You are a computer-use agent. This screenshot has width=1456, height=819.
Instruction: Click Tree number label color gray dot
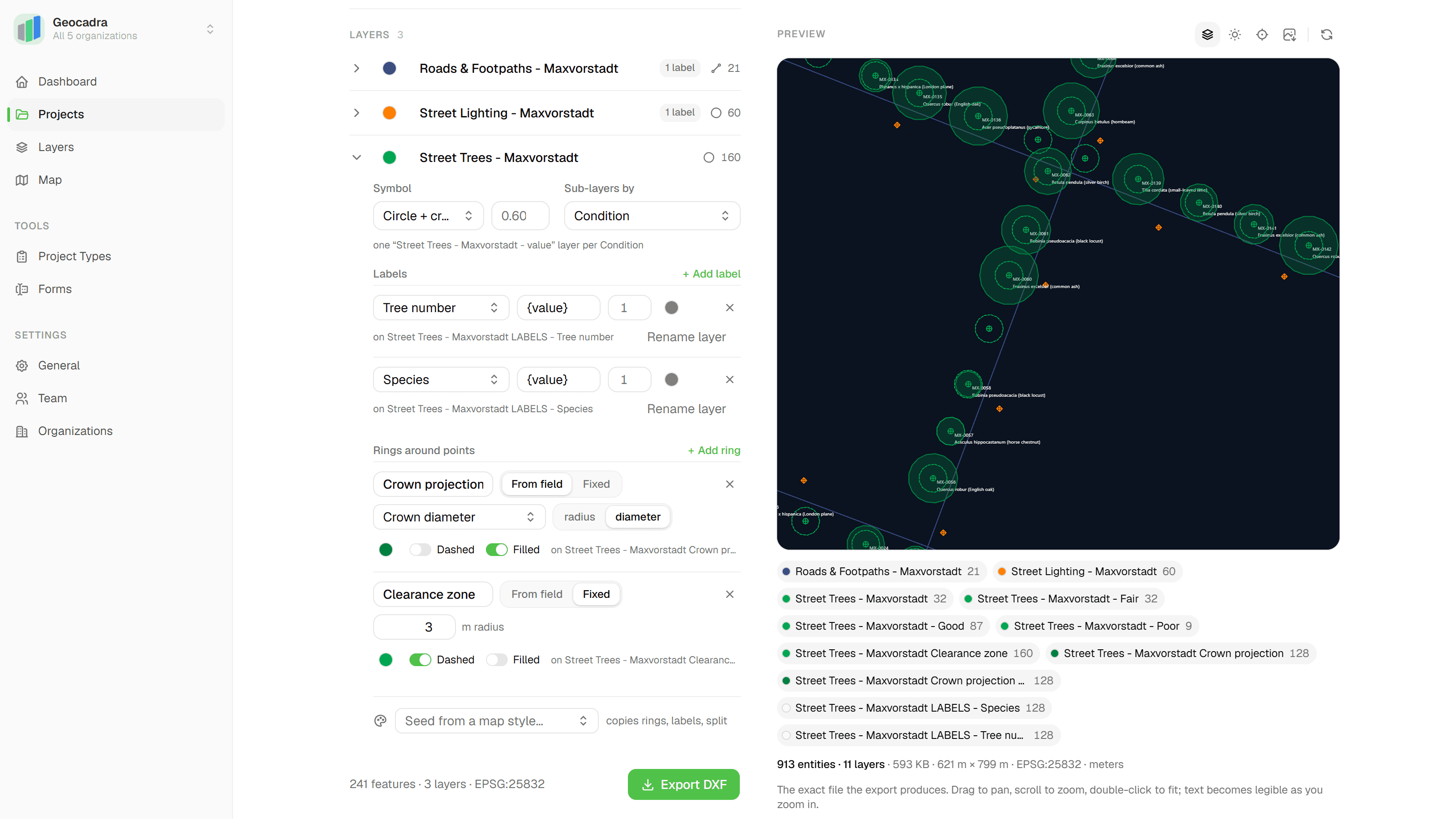pyautogui.click(x=672, y=308)
